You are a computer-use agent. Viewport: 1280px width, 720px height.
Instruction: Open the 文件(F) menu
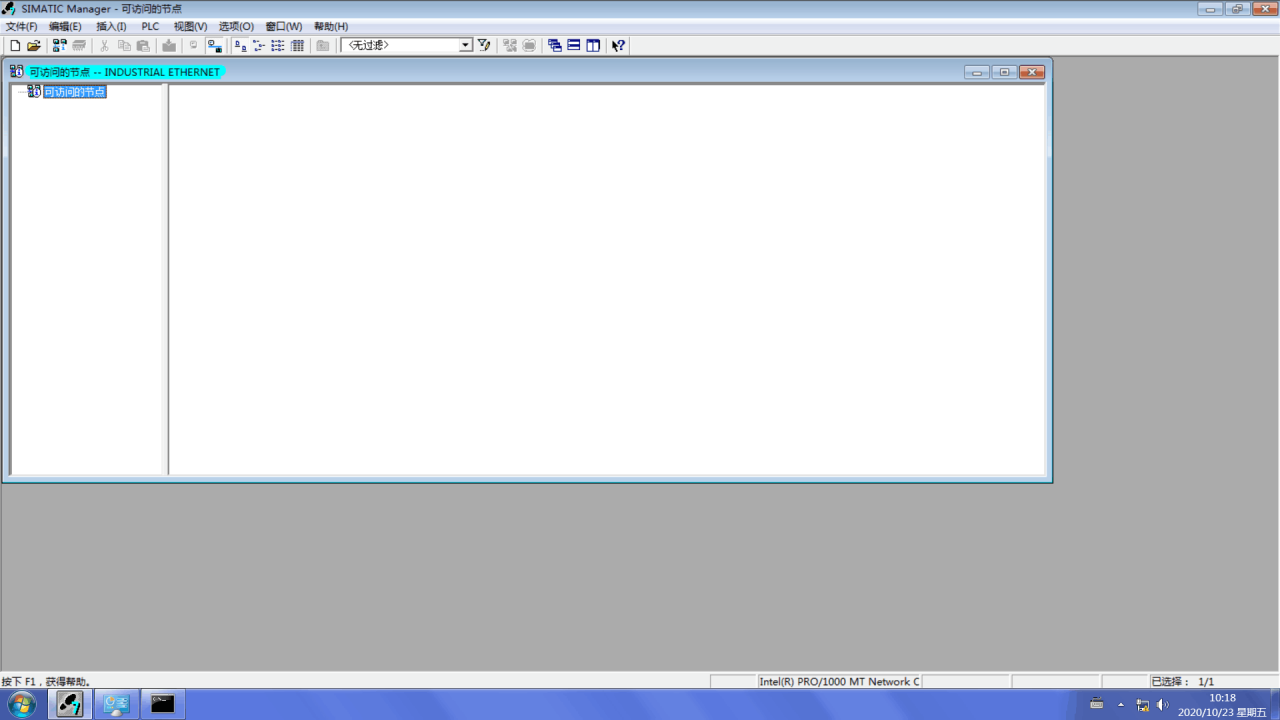(21, 26)
